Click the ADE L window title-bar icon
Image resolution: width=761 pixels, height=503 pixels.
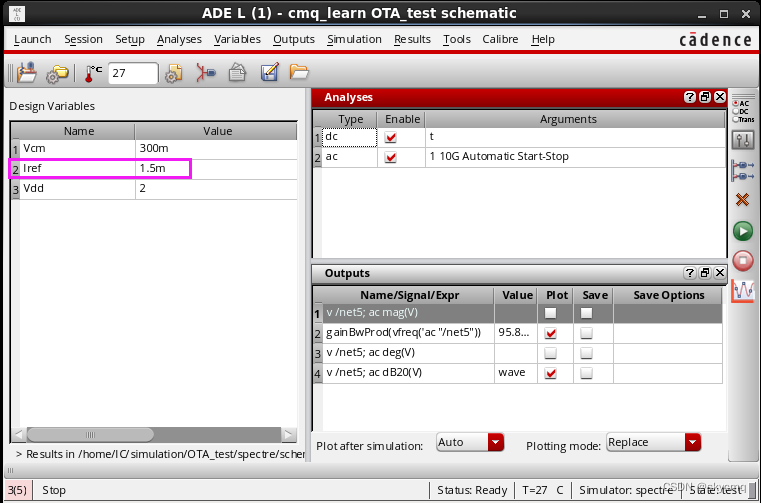pyautogui.click(x=17, y=14)
